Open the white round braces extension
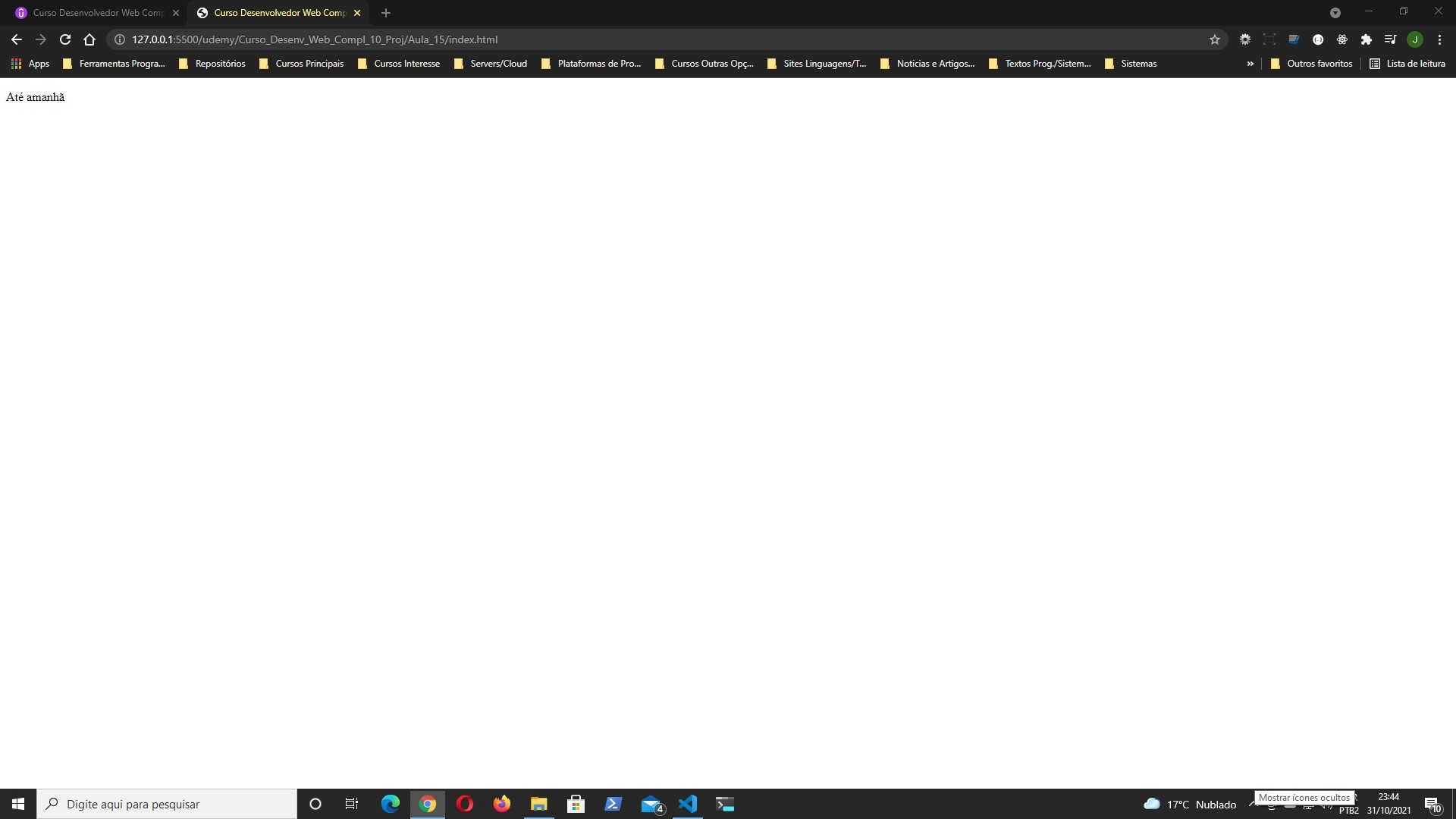This screenshot has width=1456, height=819. (x=1318, y=39)
